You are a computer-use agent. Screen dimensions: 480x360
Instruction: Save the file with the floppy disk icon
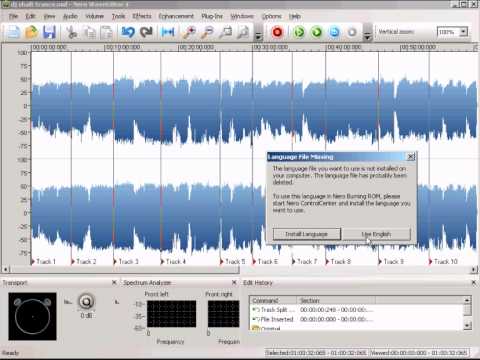point(49,32)
